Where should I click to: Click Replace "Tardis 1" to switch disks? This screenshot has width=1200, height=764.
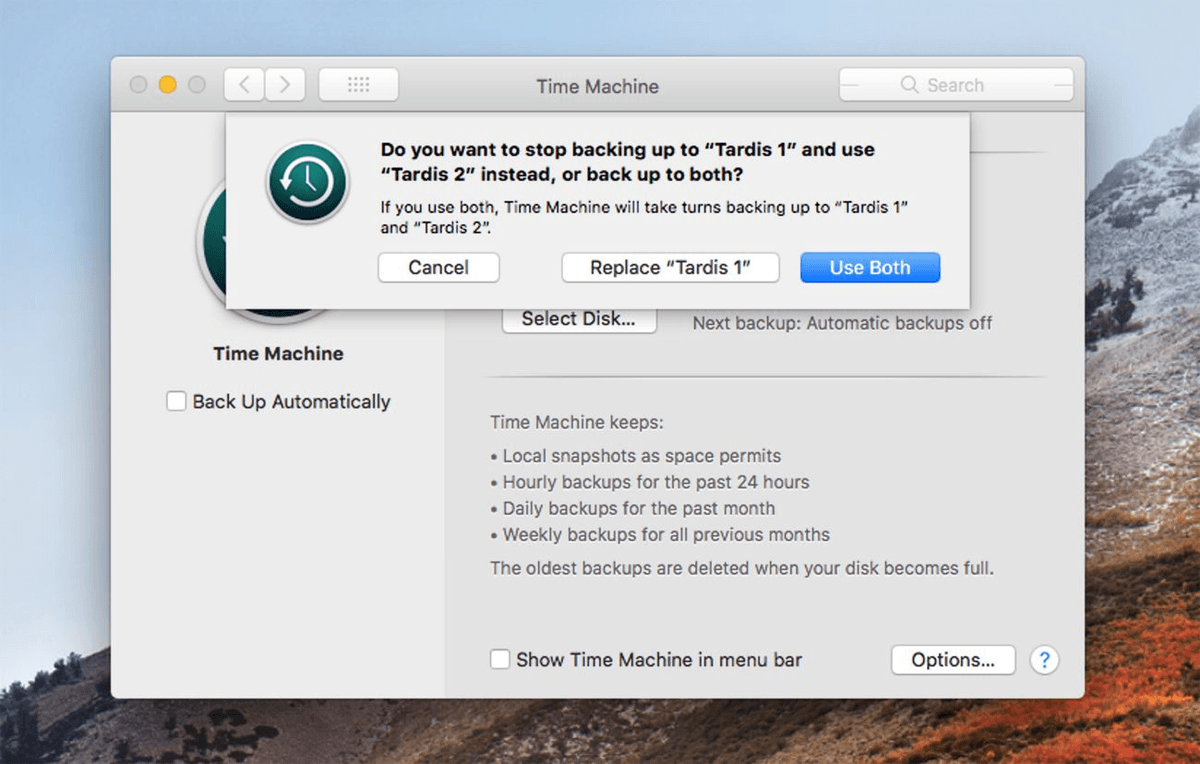tap(670, 267)
